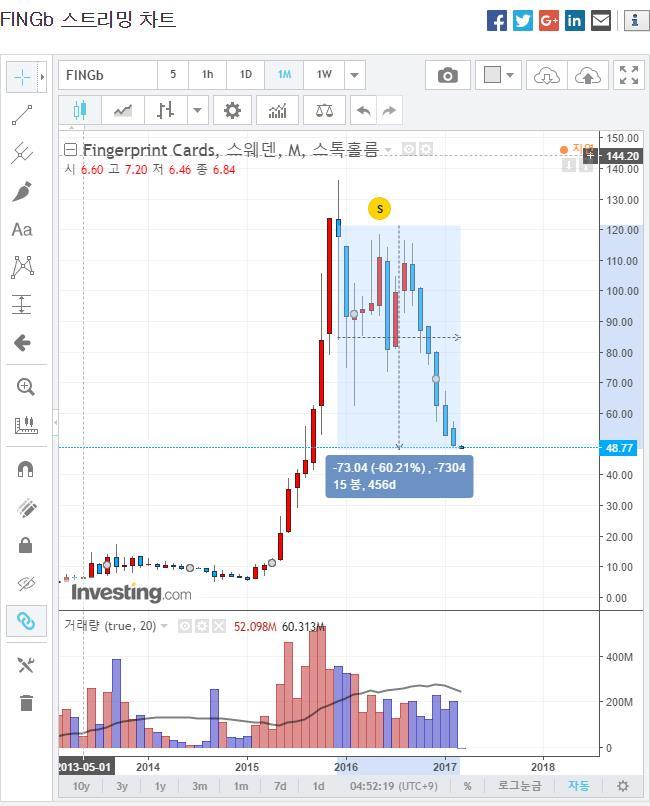Screen dimensions: 650x806
Task: Set interval to 1D
Action: click(x=246, y=75)
